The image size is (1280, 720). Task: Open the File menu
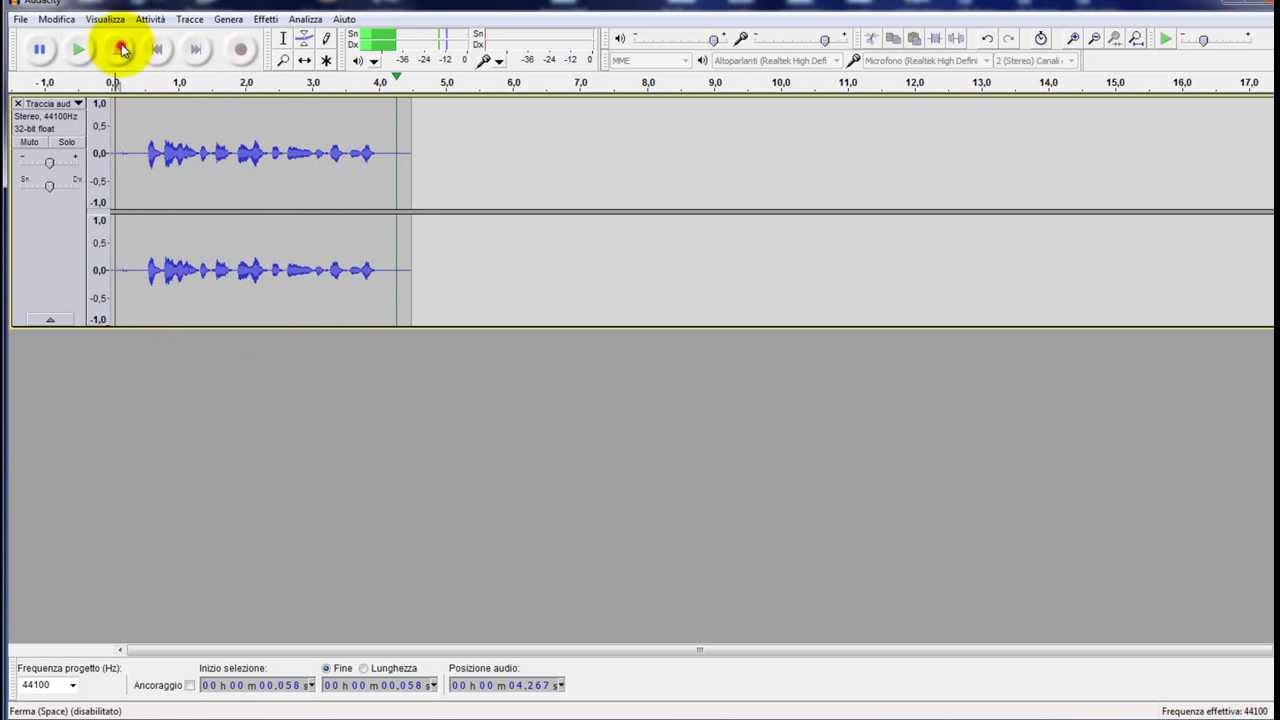20,19
